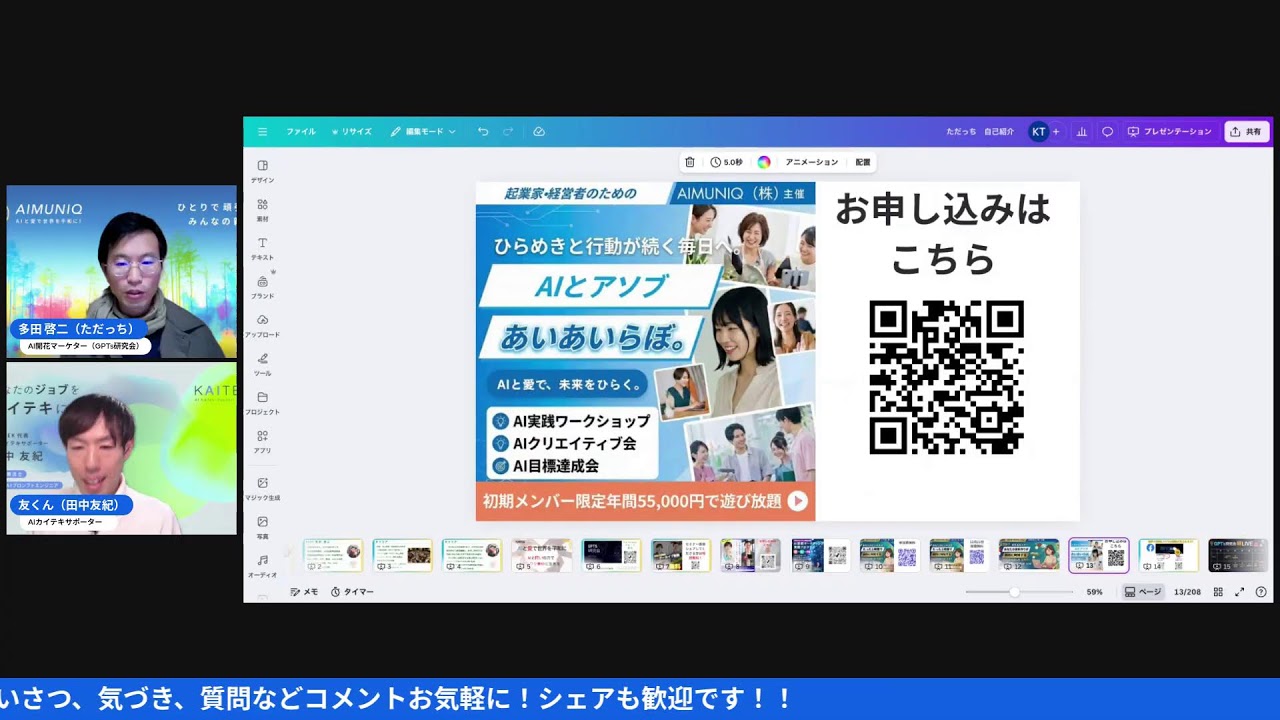Image resolution: width=1280 pixels, height=720 pixels.
Task: Select page 3 thumbnail
Action: pyautogui.click(x=402, y=555)
